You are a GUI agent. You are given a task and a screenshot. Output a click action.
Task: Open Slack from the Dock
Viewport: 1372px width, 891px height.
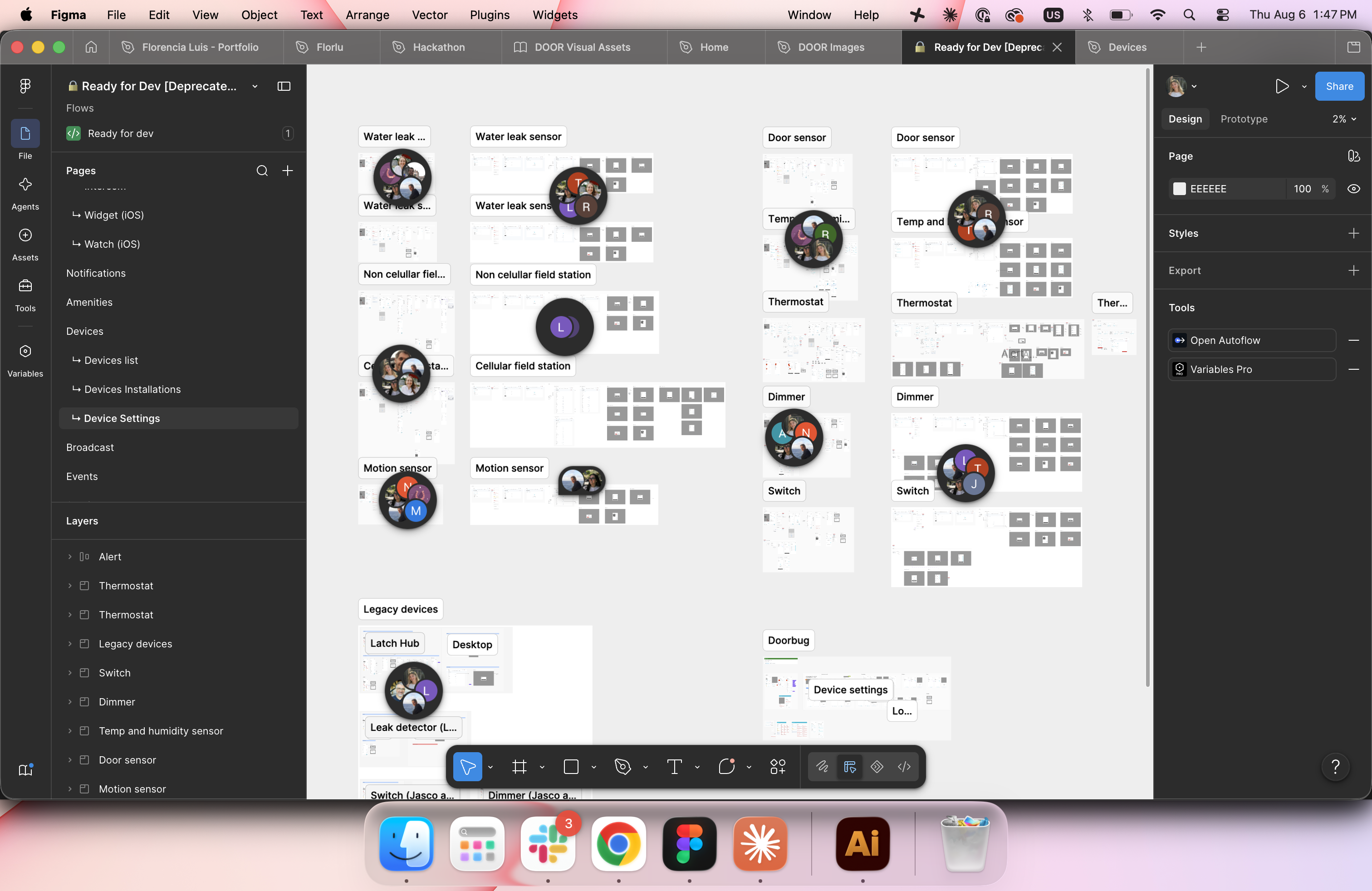pyautogui.click(x=548, y=843)
